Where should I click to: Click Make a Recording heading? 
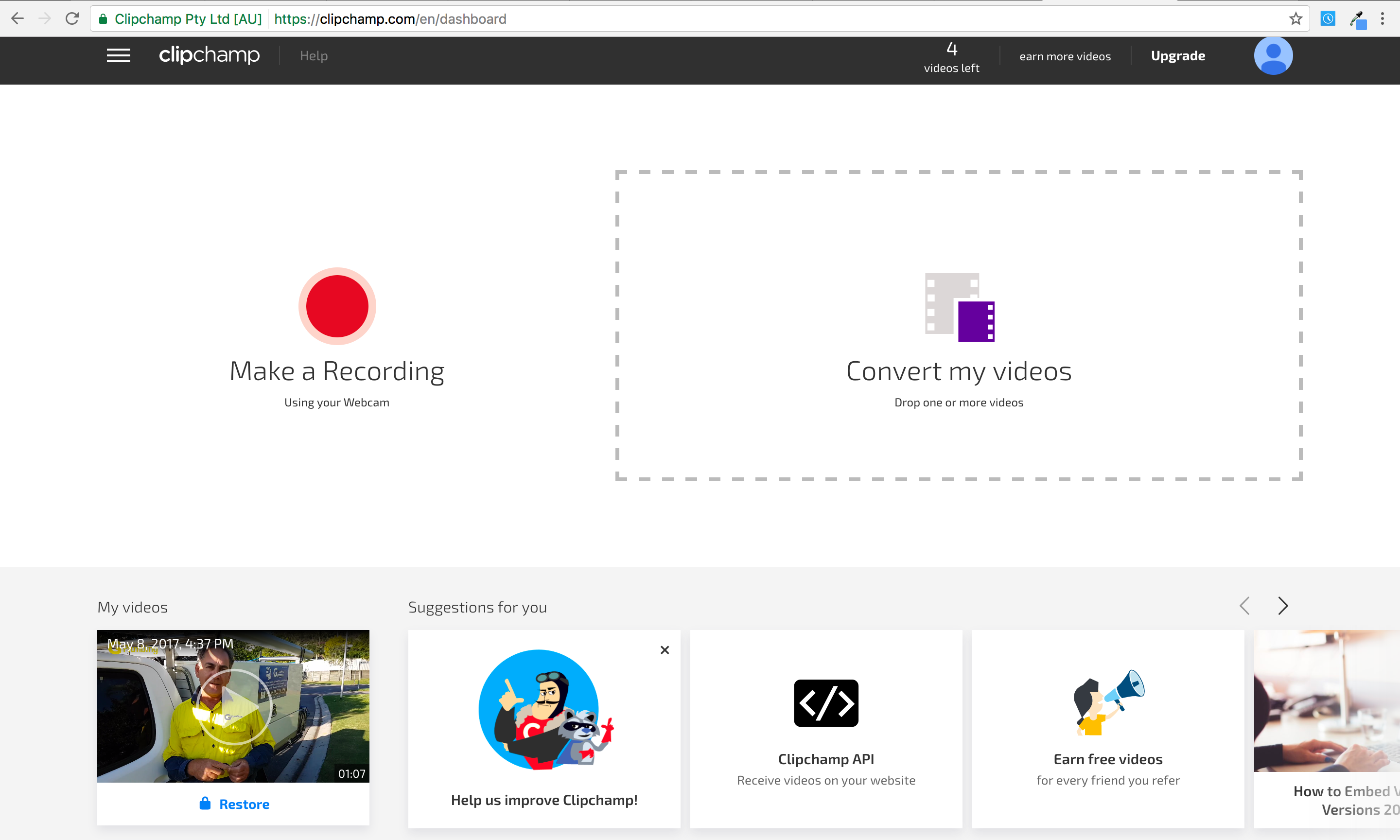(x=337, y=371)
